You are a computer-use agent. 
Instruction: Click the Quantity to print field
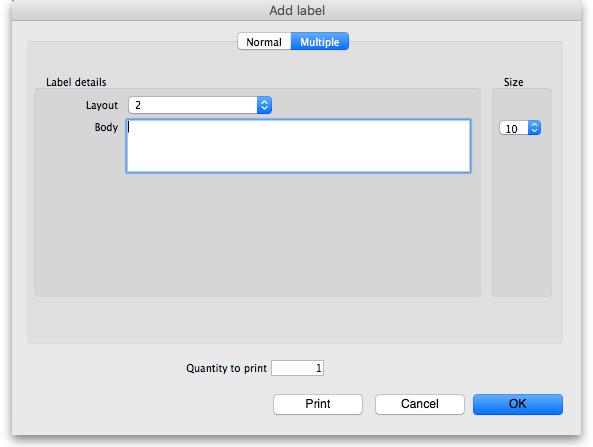297,368
